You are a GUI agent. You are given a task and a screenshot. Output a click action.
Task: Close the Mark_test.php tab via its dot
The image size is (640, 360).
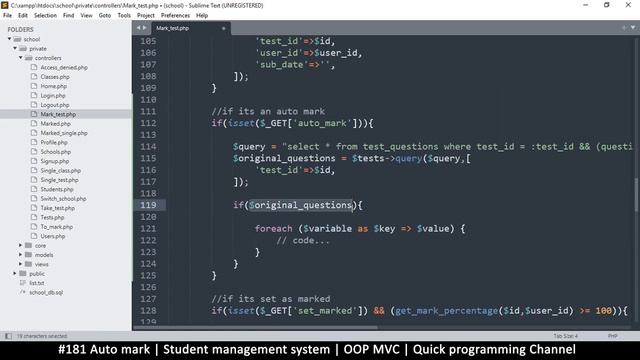point(223,28)
